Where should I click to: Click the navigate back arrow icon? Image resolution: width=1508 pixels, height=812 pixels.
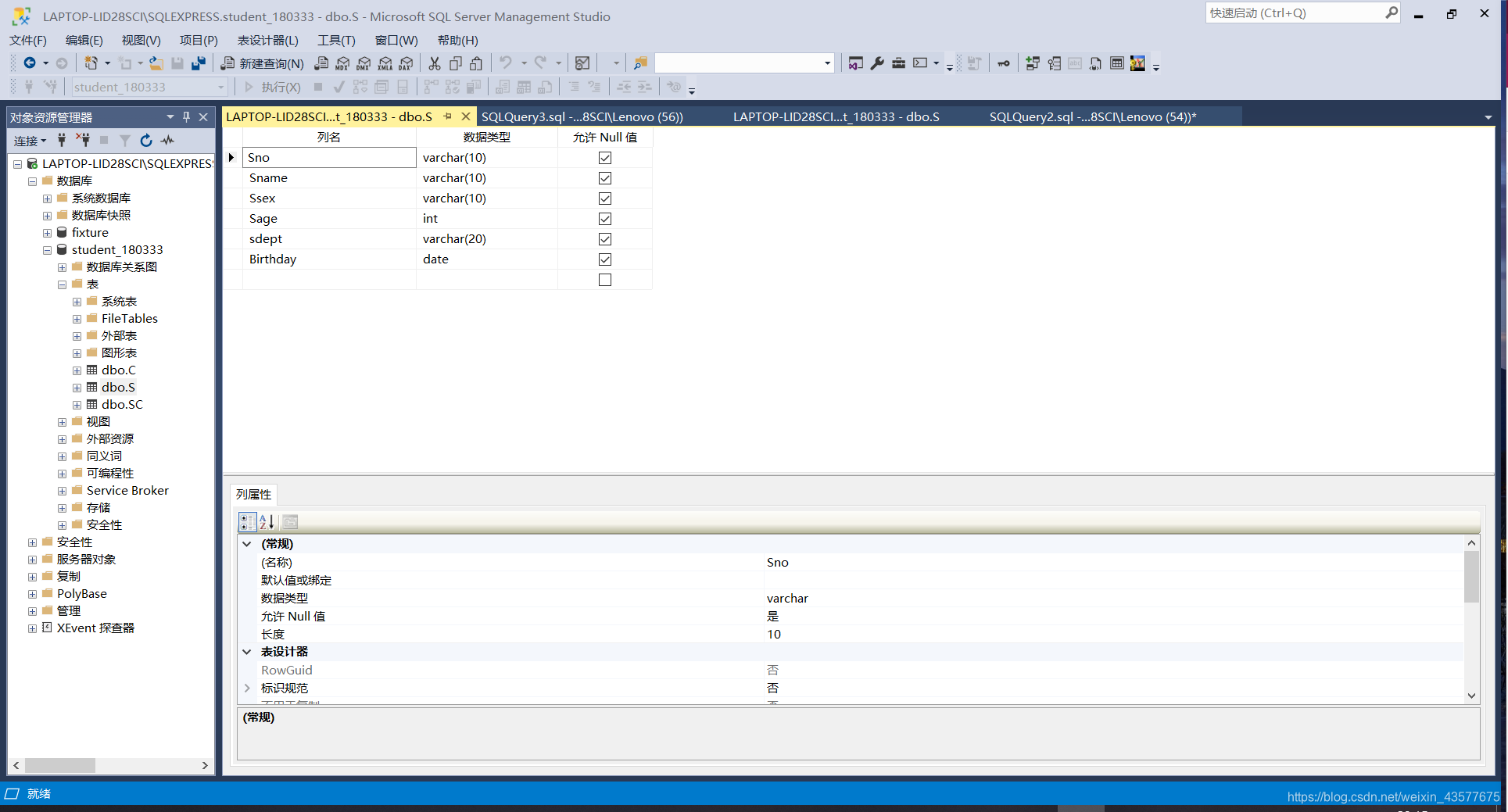pyautogui.click(x=30, y=63)
